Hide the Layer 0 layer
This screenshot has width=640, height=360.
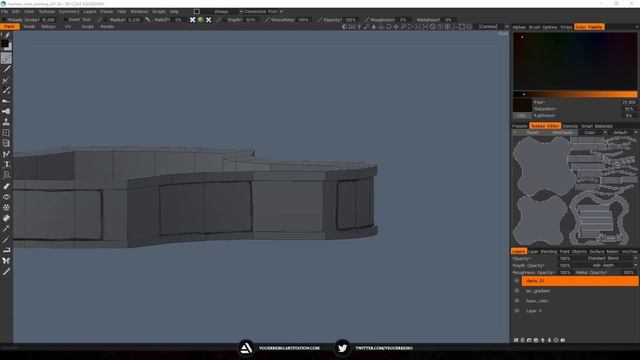(517, 311)
